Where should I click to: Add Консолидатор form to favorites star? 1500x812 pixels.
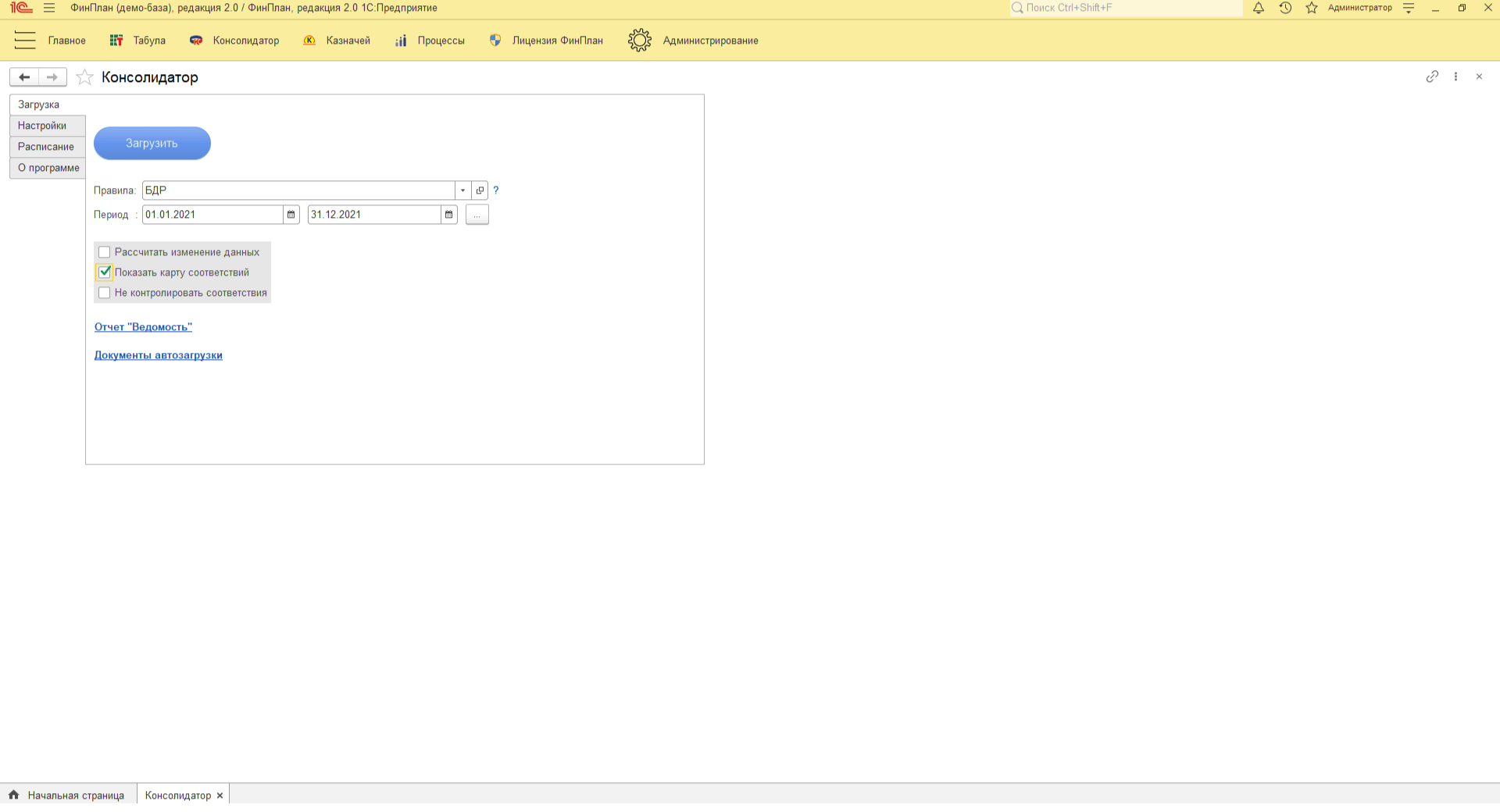(x=85, y=77)
